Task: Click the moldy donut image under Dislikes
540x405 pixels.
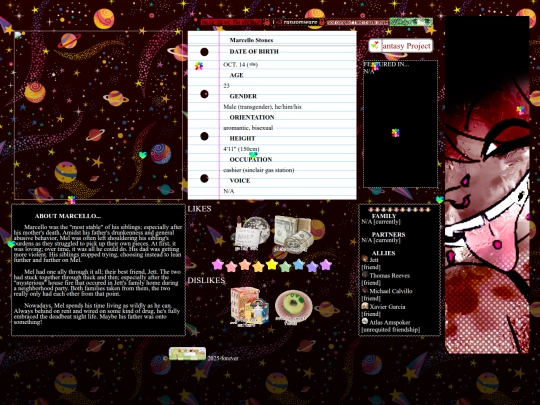Action: (293, 307)
